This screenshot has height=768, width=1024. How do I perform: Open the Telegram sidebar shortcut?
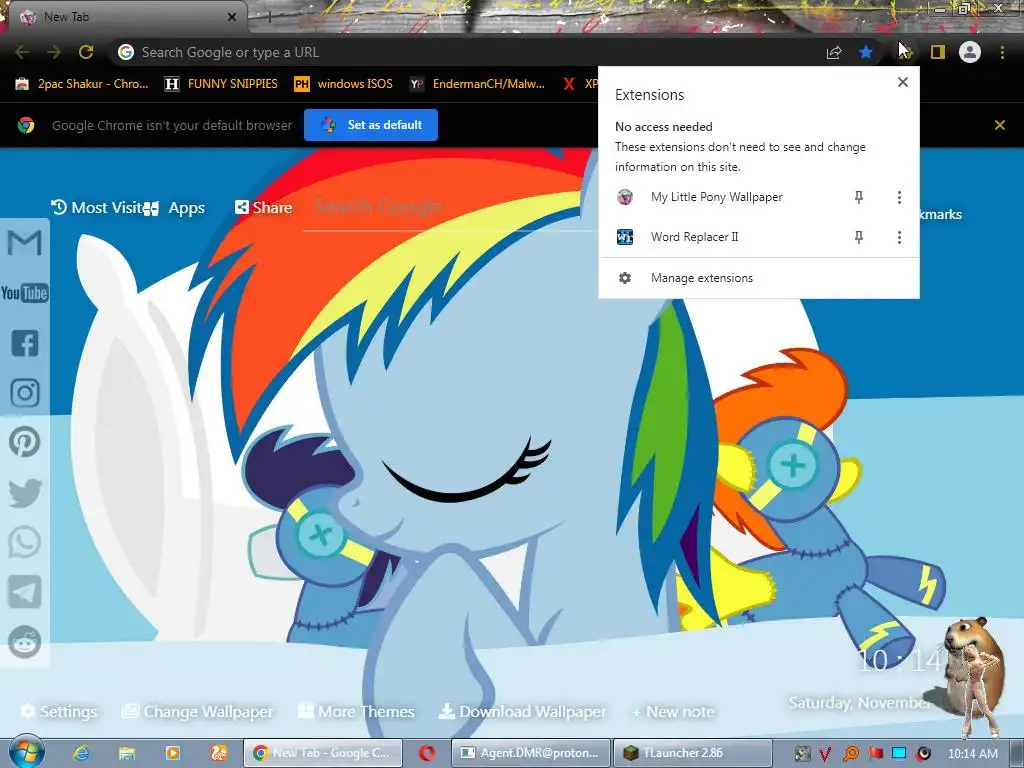pyautogui.click(x=25, y=592)
